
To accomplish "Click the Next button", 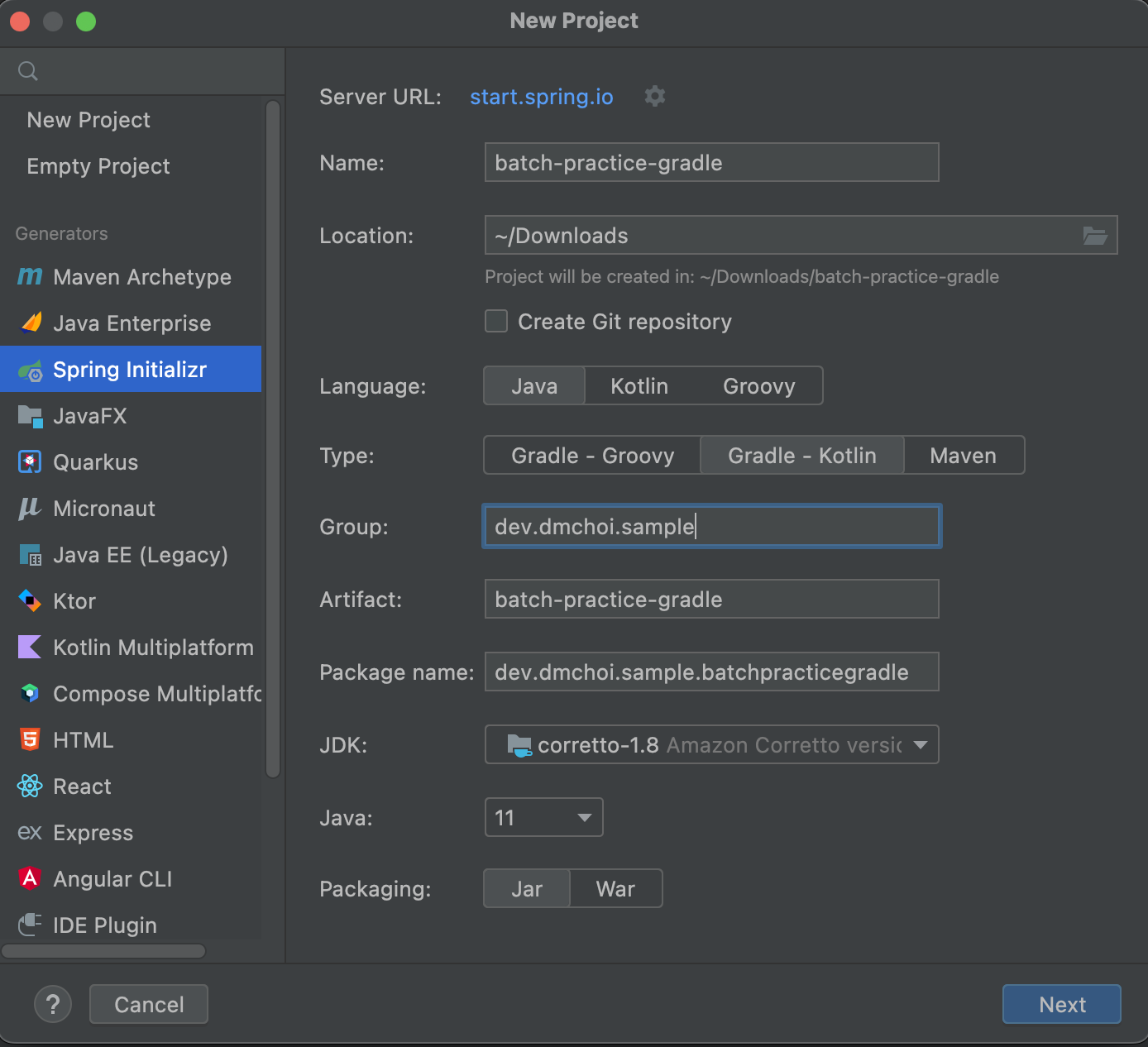I will [1062, 1004].
